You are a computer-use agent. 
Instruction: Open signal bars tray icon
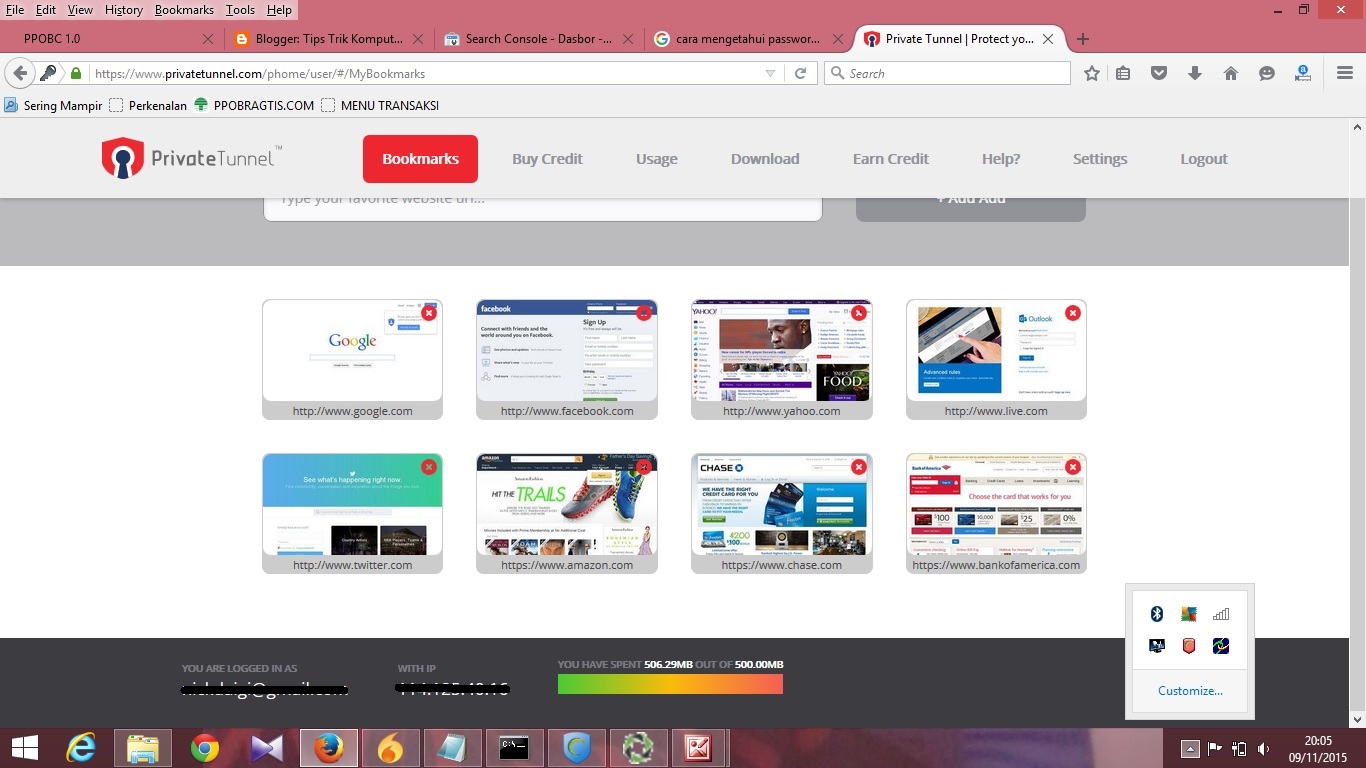click(x=1221, y=614)
